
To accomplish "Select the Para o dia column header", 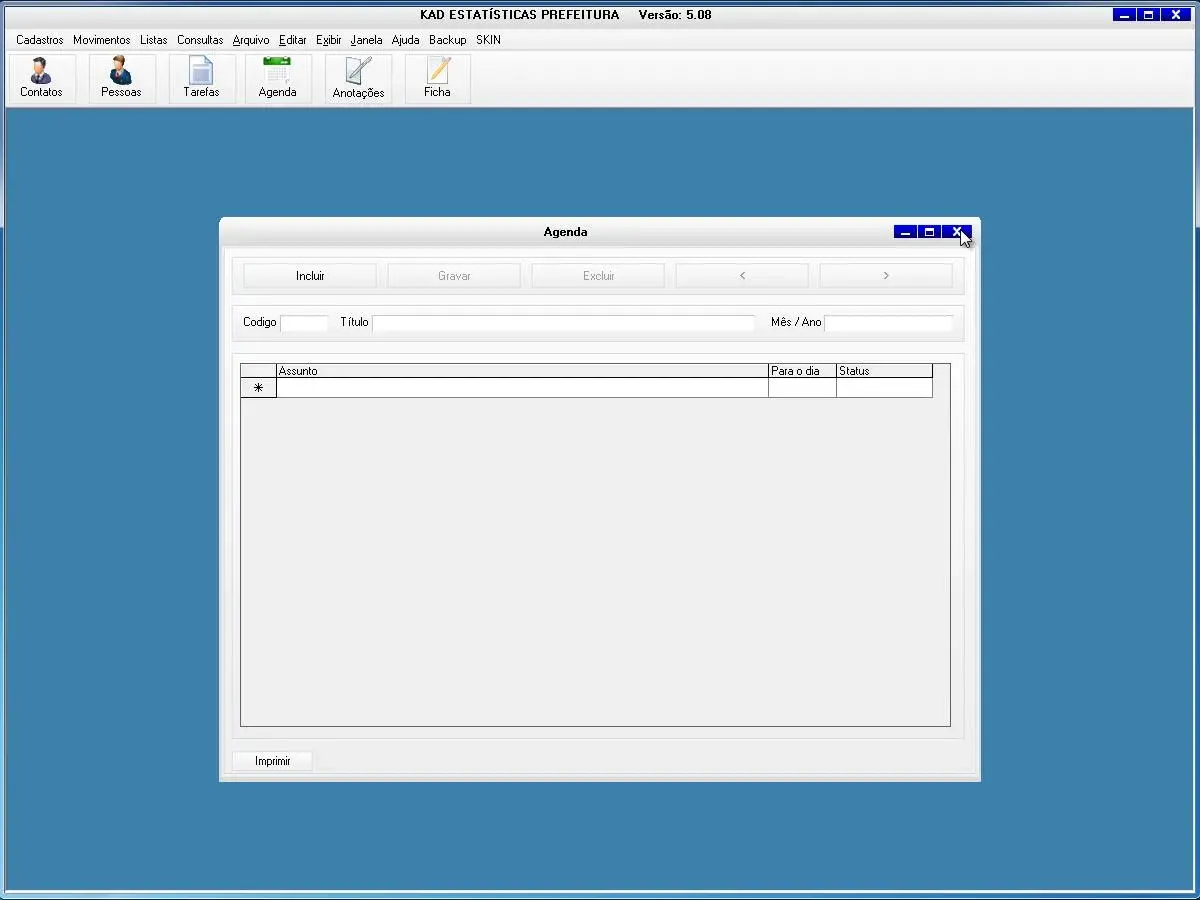I will (802, 371).
